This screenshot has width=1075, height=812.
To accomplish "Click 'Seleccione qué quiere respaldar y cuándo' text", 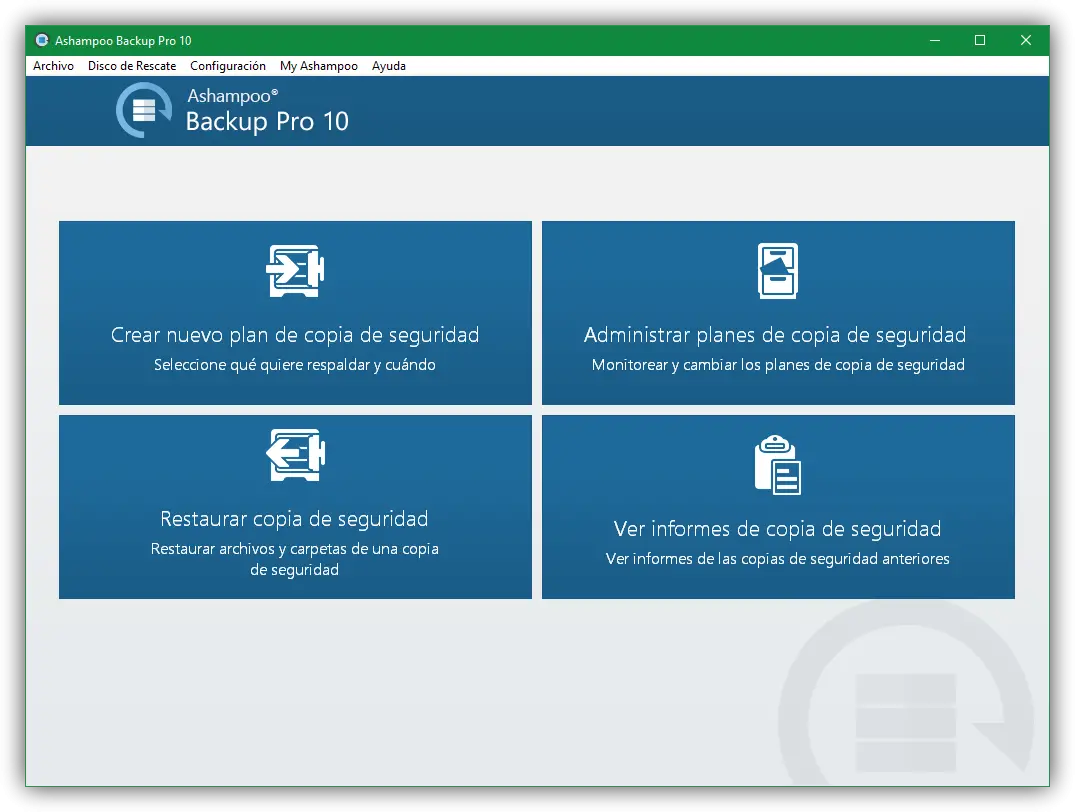I will pyautogui.click(x=295, y=365).
